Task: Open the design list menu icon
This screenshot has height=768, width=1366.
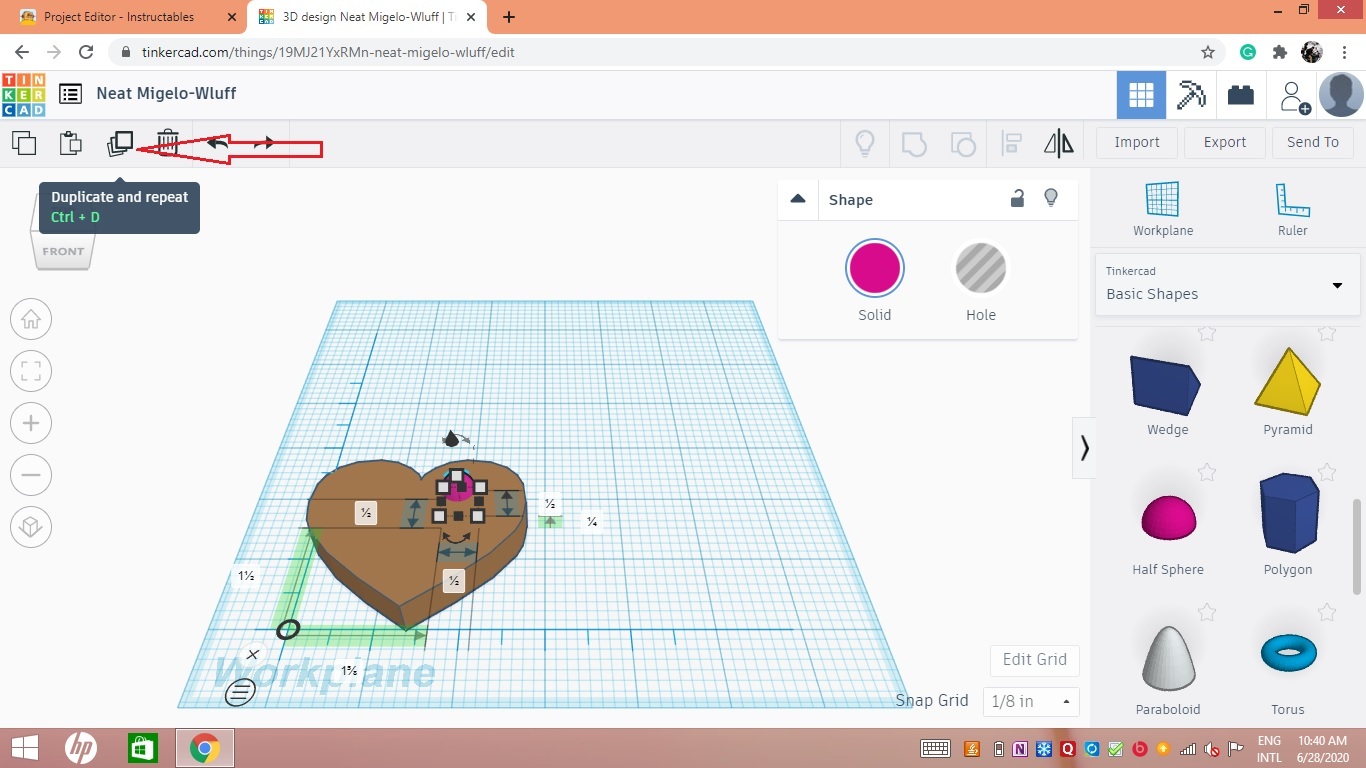Action: click(x=70, y=94)
